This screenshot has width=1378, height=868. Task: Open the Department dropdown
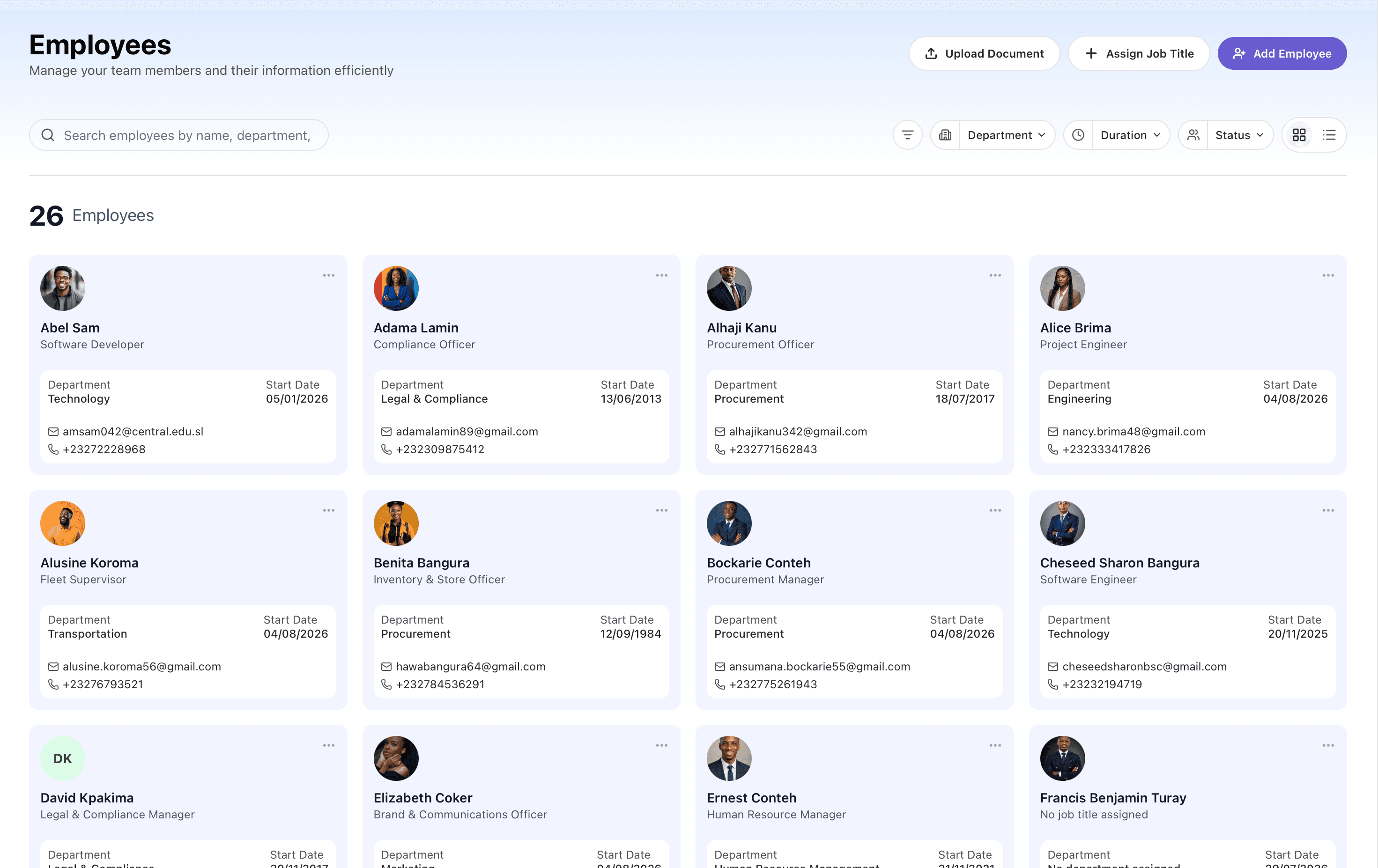tap(1007, 135)
